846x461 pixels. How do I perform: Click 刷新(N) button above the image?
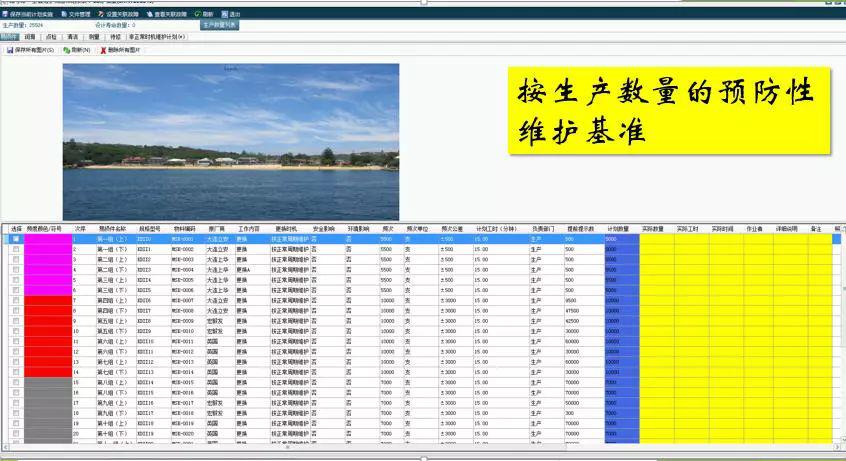77,49
